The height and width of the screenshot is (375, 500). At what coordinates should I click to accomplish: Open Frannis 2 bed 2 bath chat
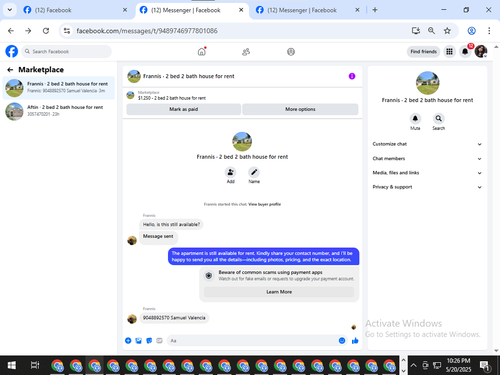coord(59,88)
